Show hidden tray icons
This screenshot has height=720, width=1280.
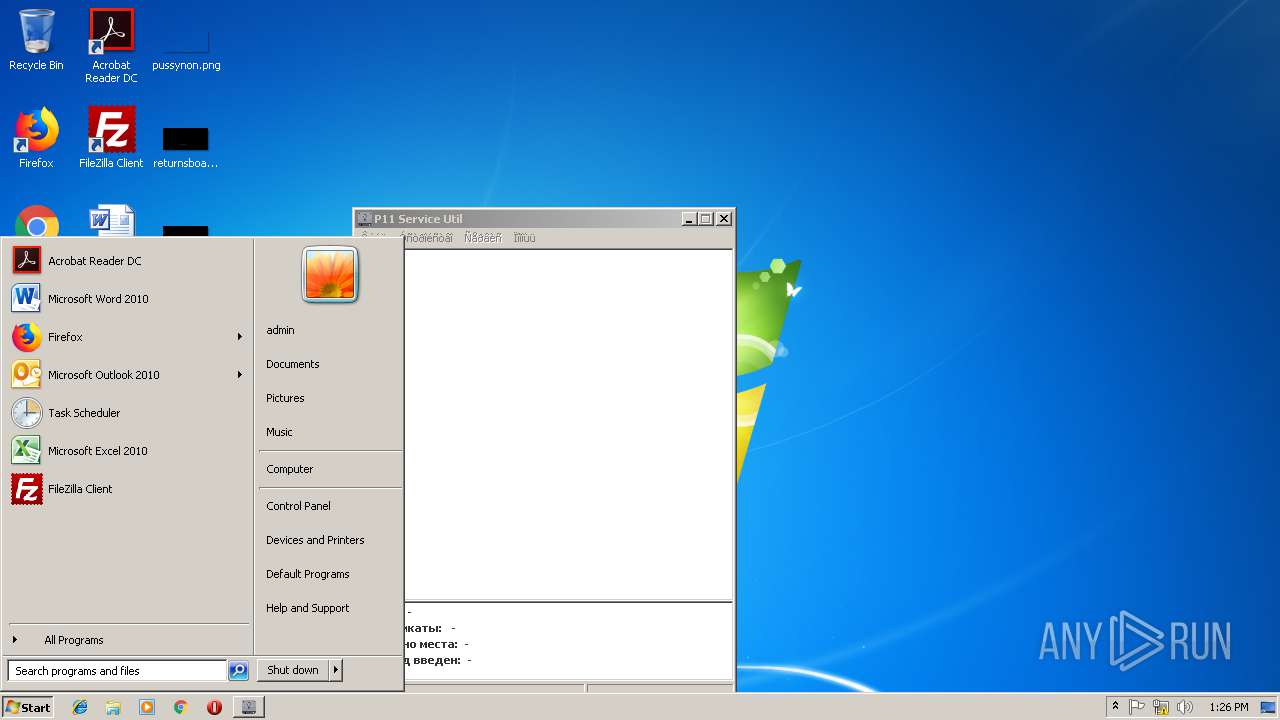coord(1115,707)
